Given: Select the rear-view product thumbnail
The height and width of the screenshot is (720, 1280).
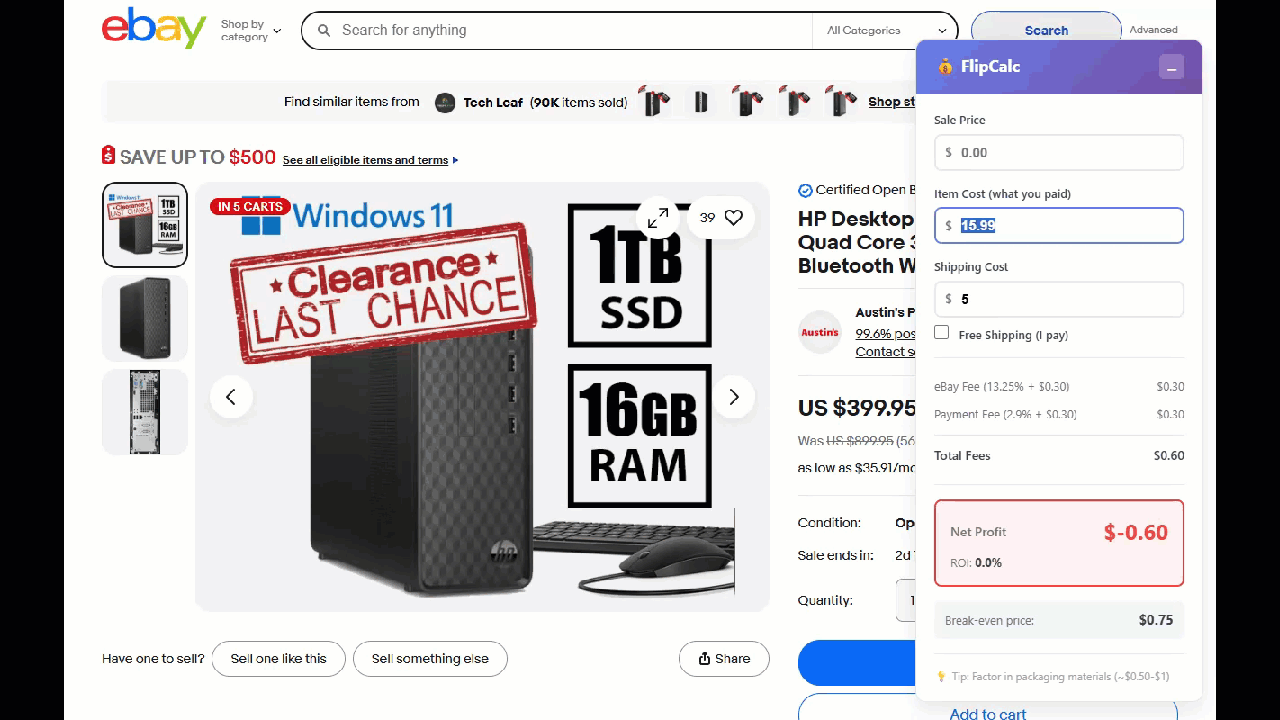Looking at the screenshot, I should (145, 412).
